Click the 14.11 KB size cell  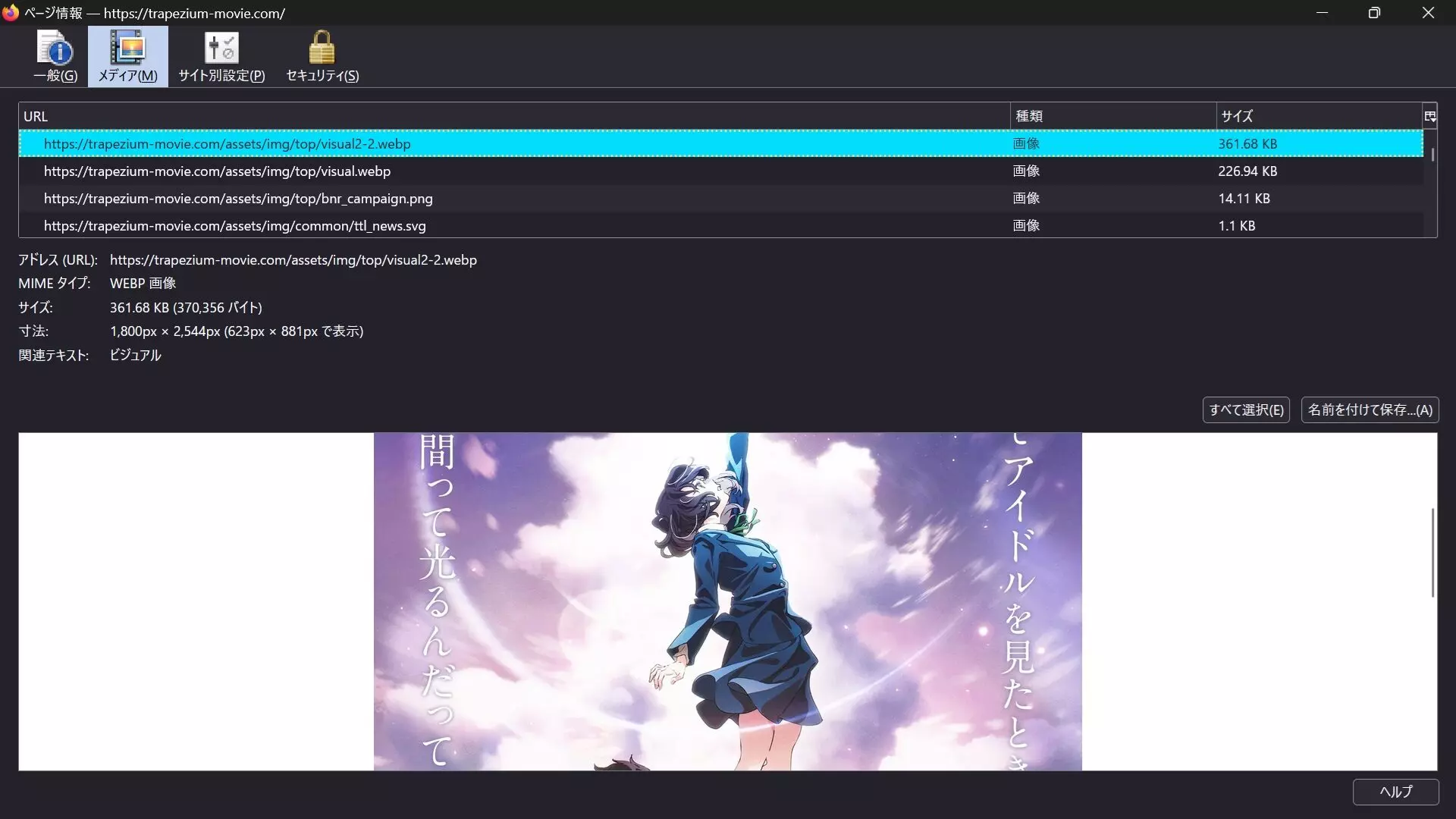click(1244, 199)
